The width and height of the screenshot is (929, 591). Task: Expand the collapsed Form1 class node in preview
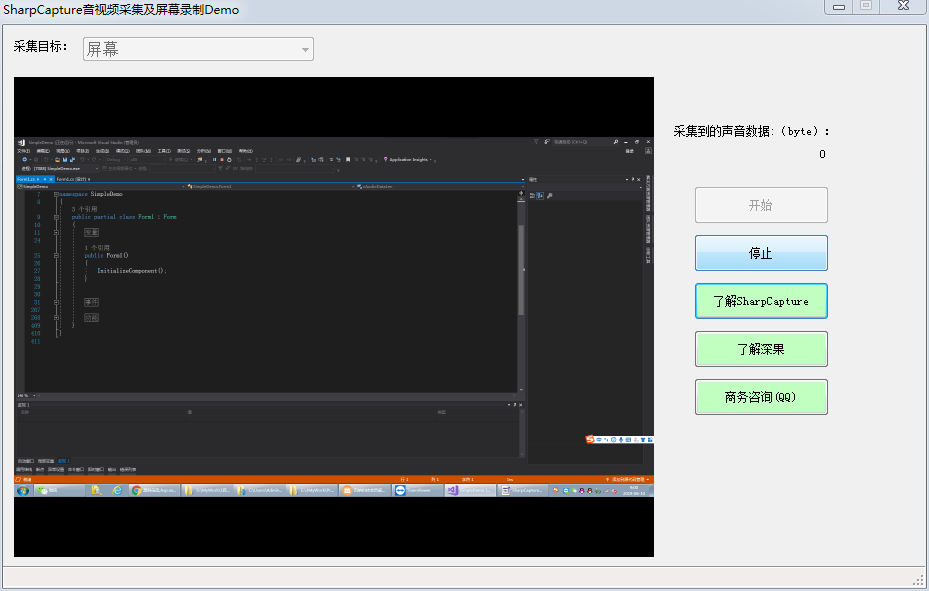[57, 217]
